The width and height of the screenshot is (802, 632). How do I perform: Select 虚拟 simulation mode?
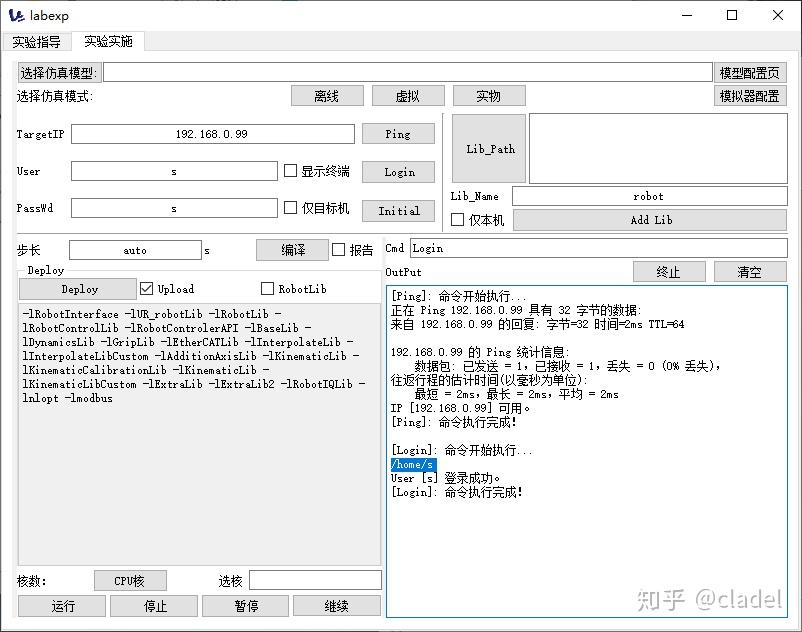tap(407, 96)
